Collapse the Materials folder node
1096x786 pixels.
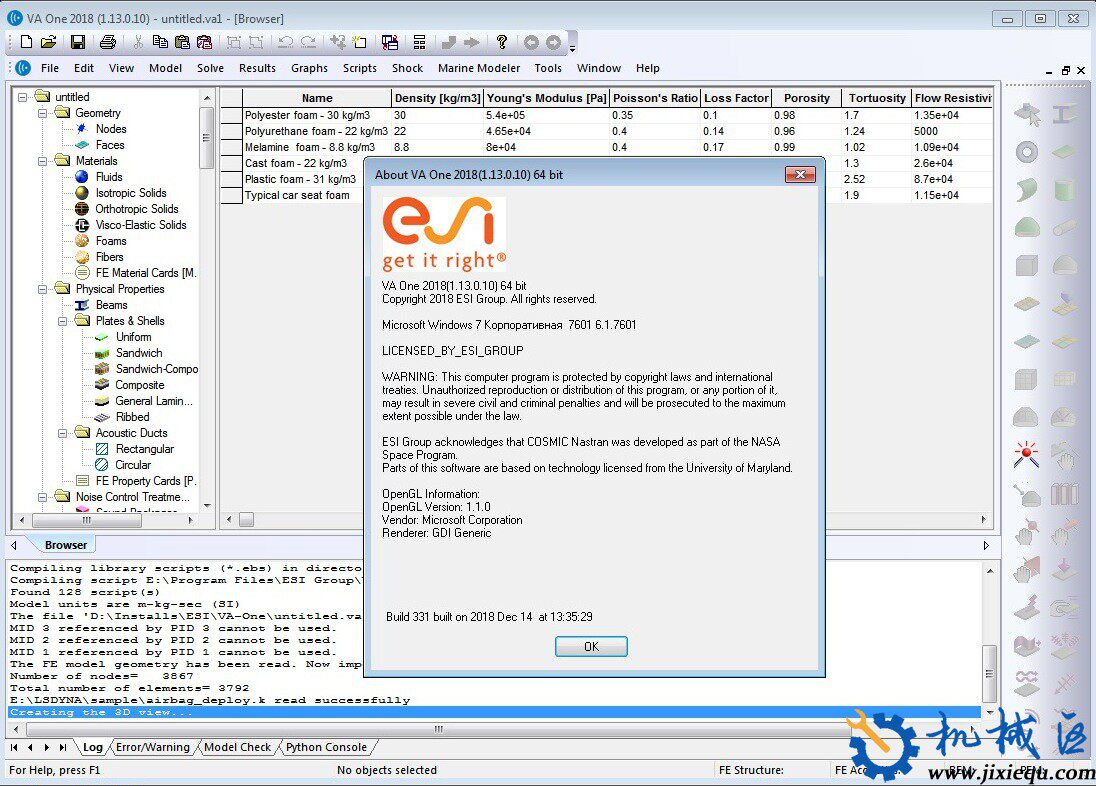coord(43,161)
